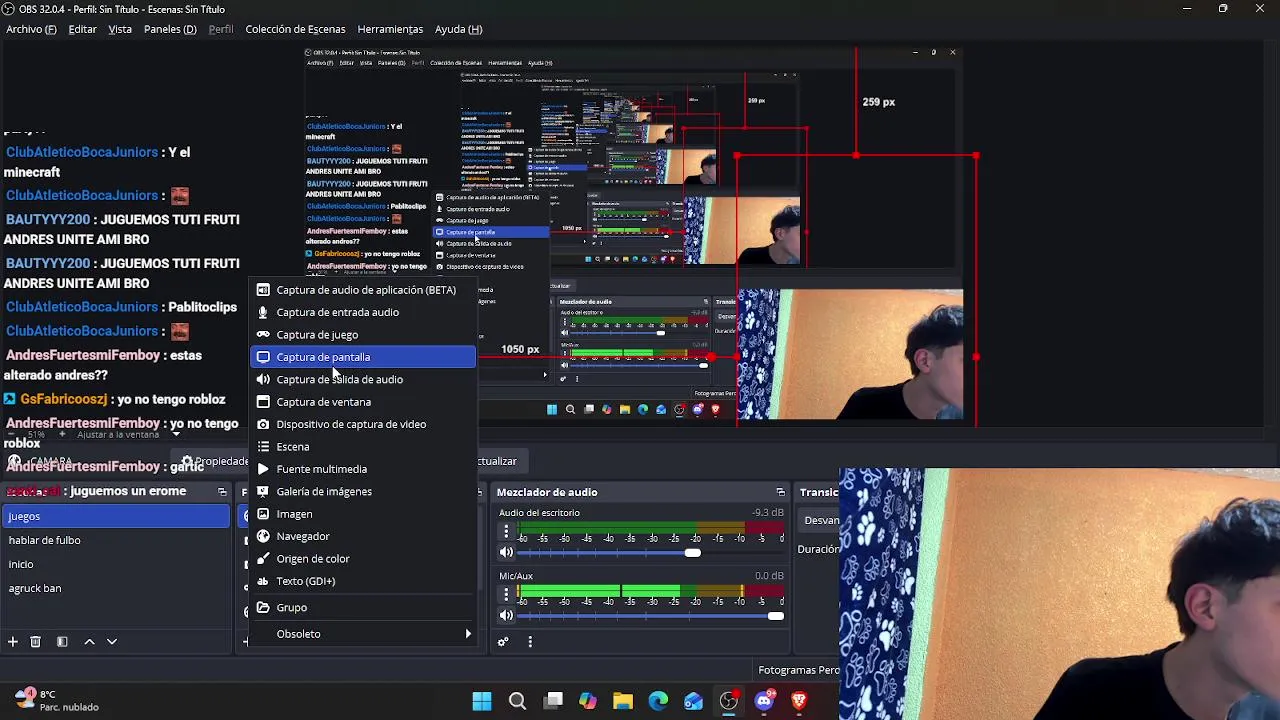Open Audio del escritorio options three-dot menu

(x=506, y=532)
